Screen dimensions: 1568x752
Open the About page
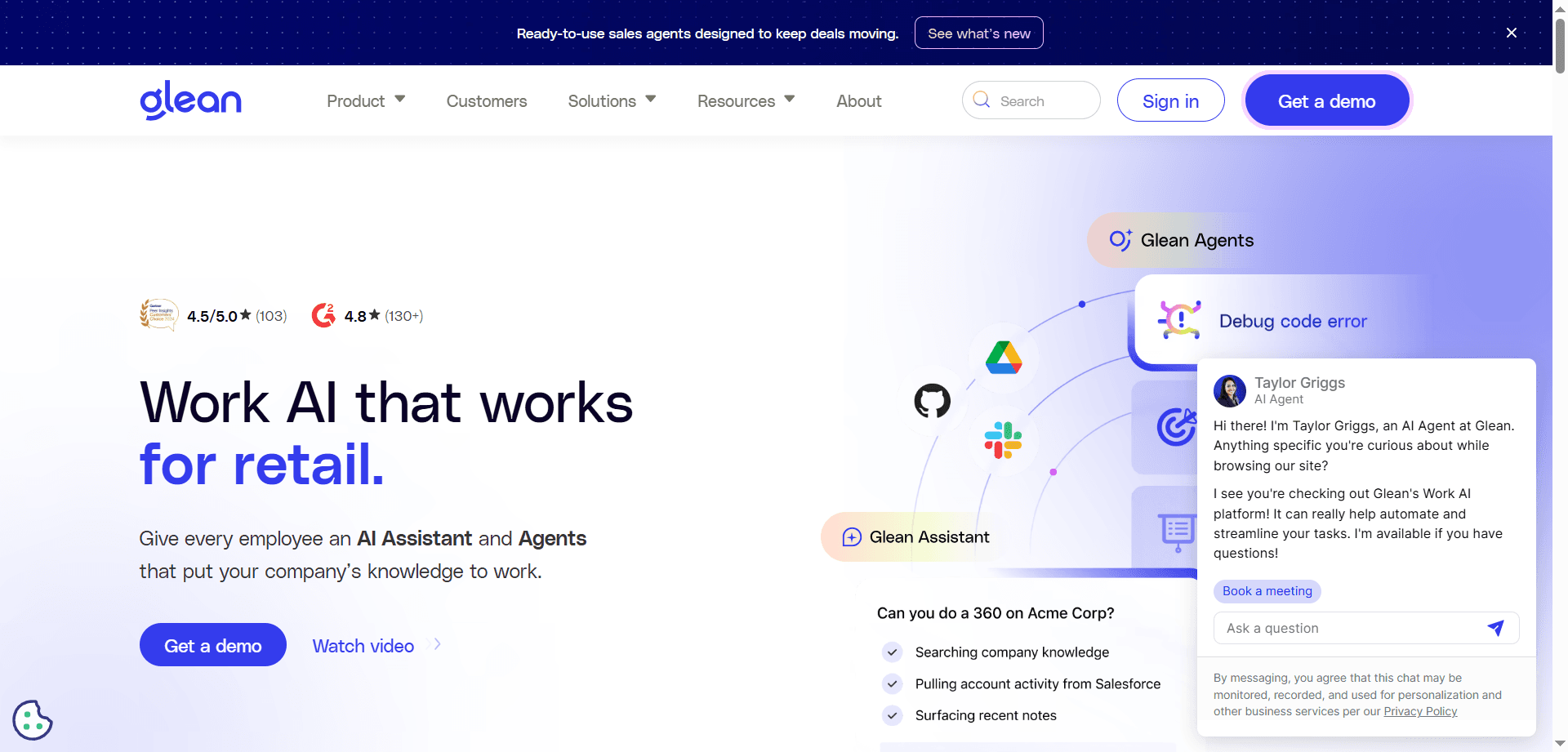click(858, 100)
